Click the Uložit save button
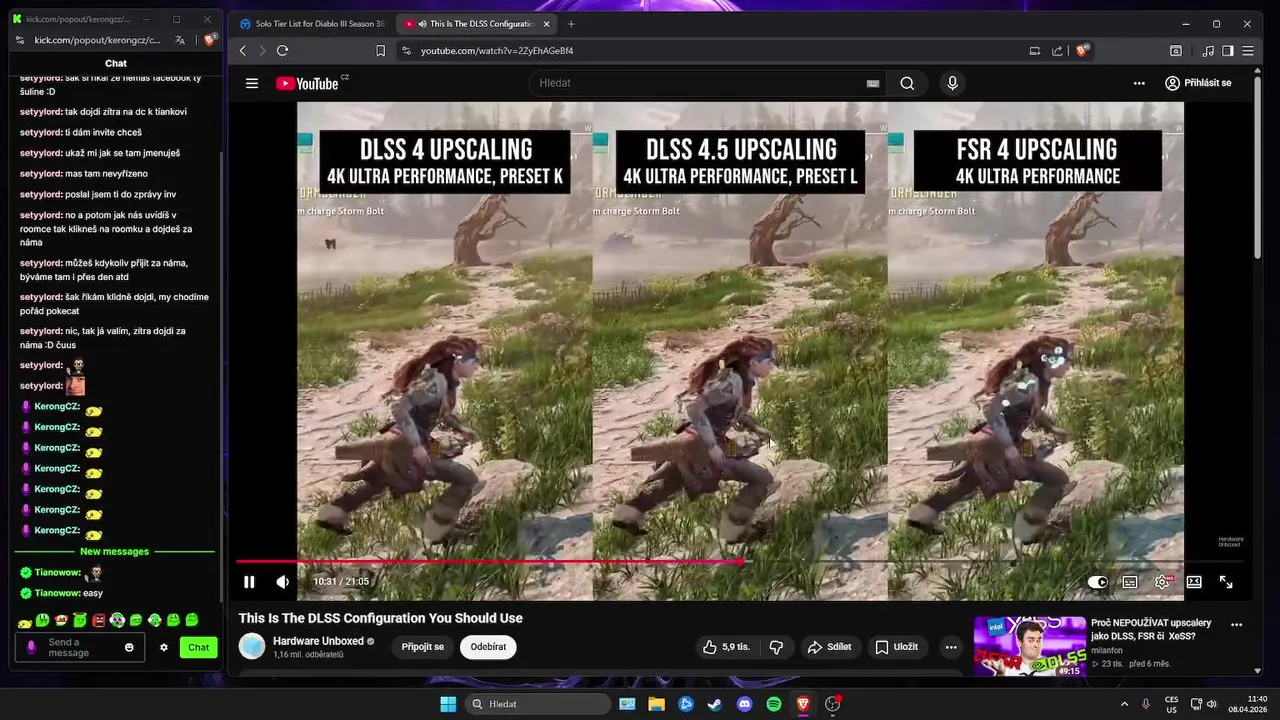This screenshot has width=1280, height=720. click(x=897, y=647)
